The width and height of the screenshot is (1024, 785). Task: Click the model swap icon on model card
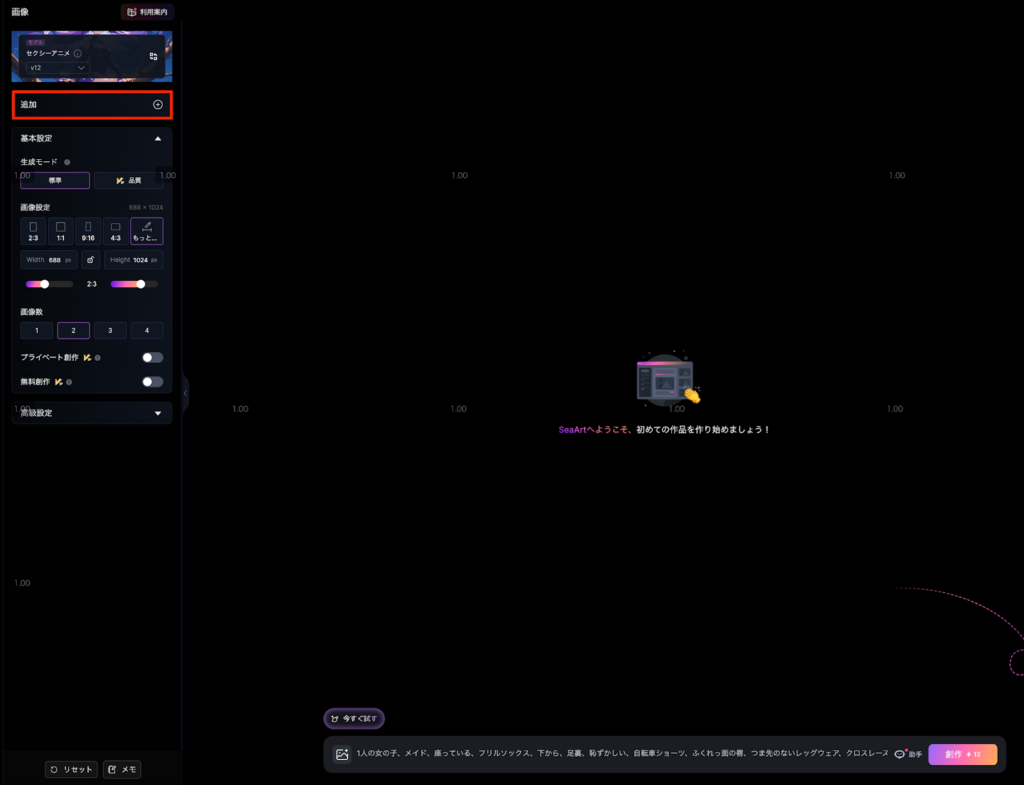click(153, 57)
